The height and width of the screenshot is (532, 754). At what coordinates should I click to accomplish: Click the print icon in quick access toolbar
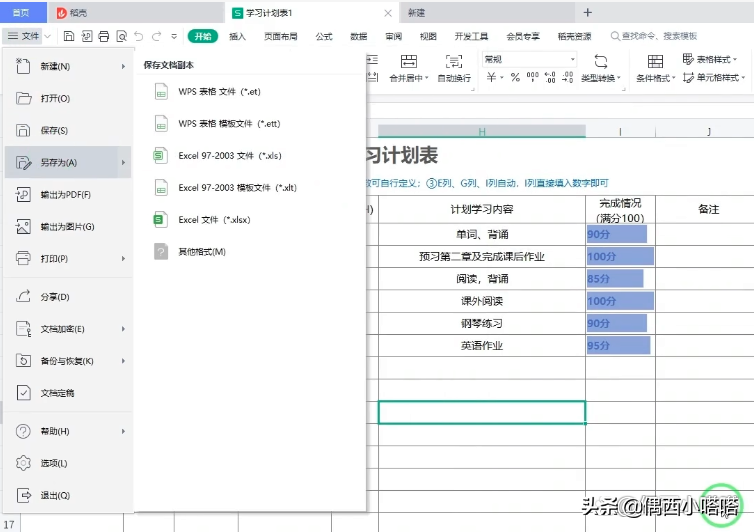pos(103,36)
